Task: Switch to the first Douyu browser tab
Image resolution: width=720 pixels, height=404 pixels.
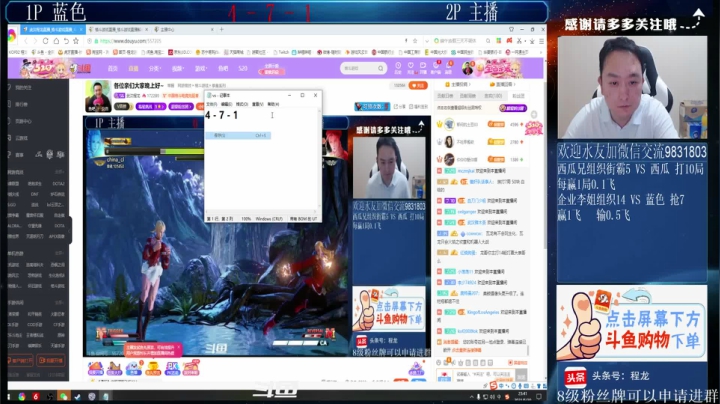Action: click(x=51, y=29)
